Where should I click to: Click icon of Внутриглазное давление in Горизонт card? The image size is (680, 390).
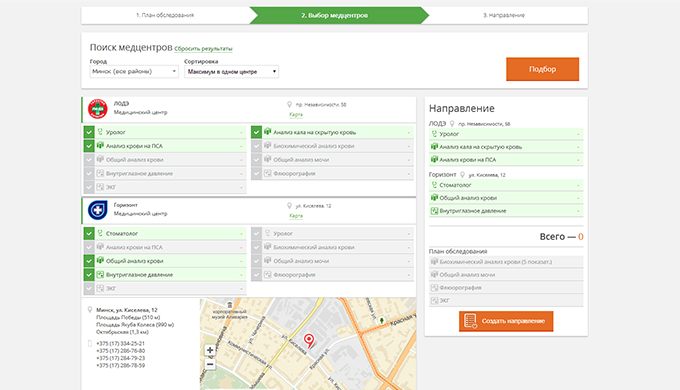pyautogui.click(x=100, y=275)
